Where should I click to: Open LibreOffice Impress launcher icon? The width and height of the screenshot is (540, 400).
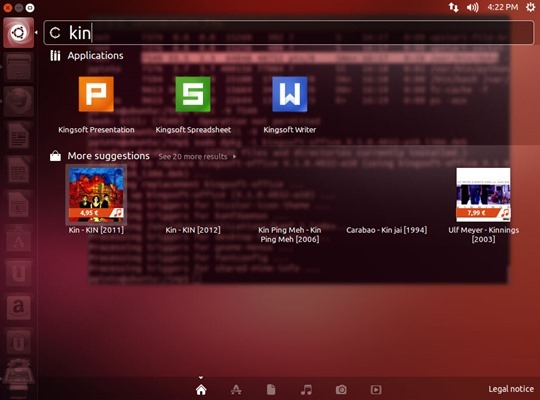[19, 205]
